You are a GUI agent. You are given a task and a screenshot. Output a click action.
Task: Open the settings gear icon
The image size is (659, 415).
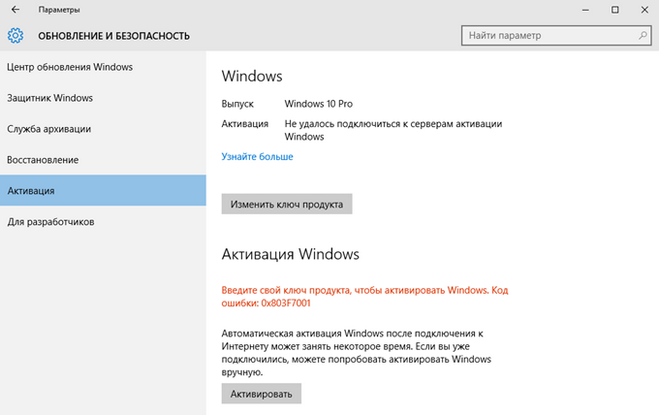[15, 35]
